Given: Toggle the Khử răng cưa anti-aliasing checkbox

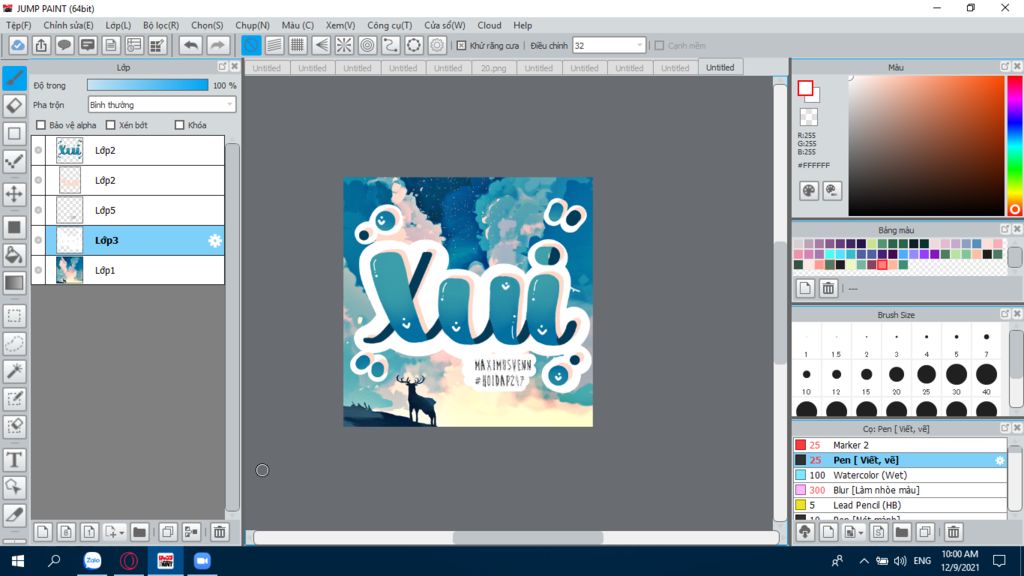Looking at the screenshot, I should pos(462,46).
